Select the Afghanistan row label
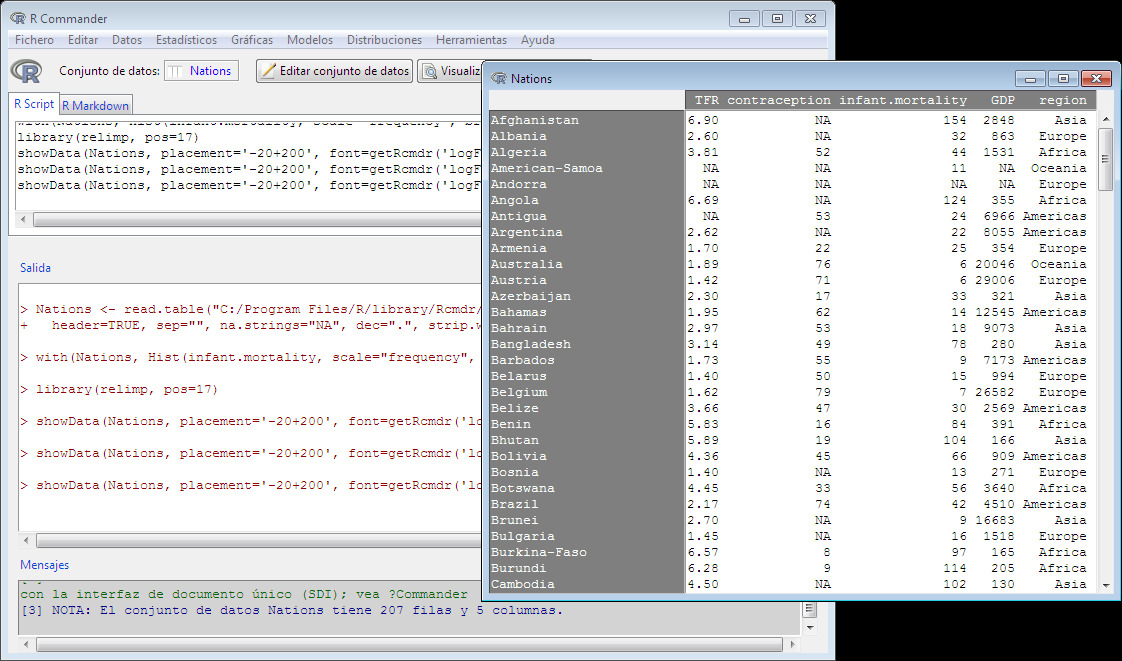 (x=535, y=120)
